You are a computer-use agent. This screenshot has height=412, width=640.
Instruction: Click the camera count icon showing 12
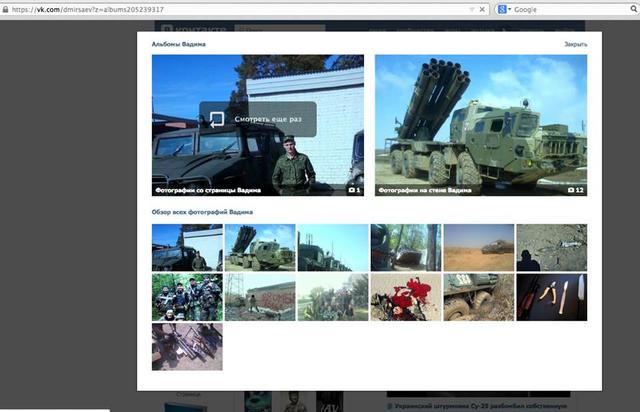point(571,189)
